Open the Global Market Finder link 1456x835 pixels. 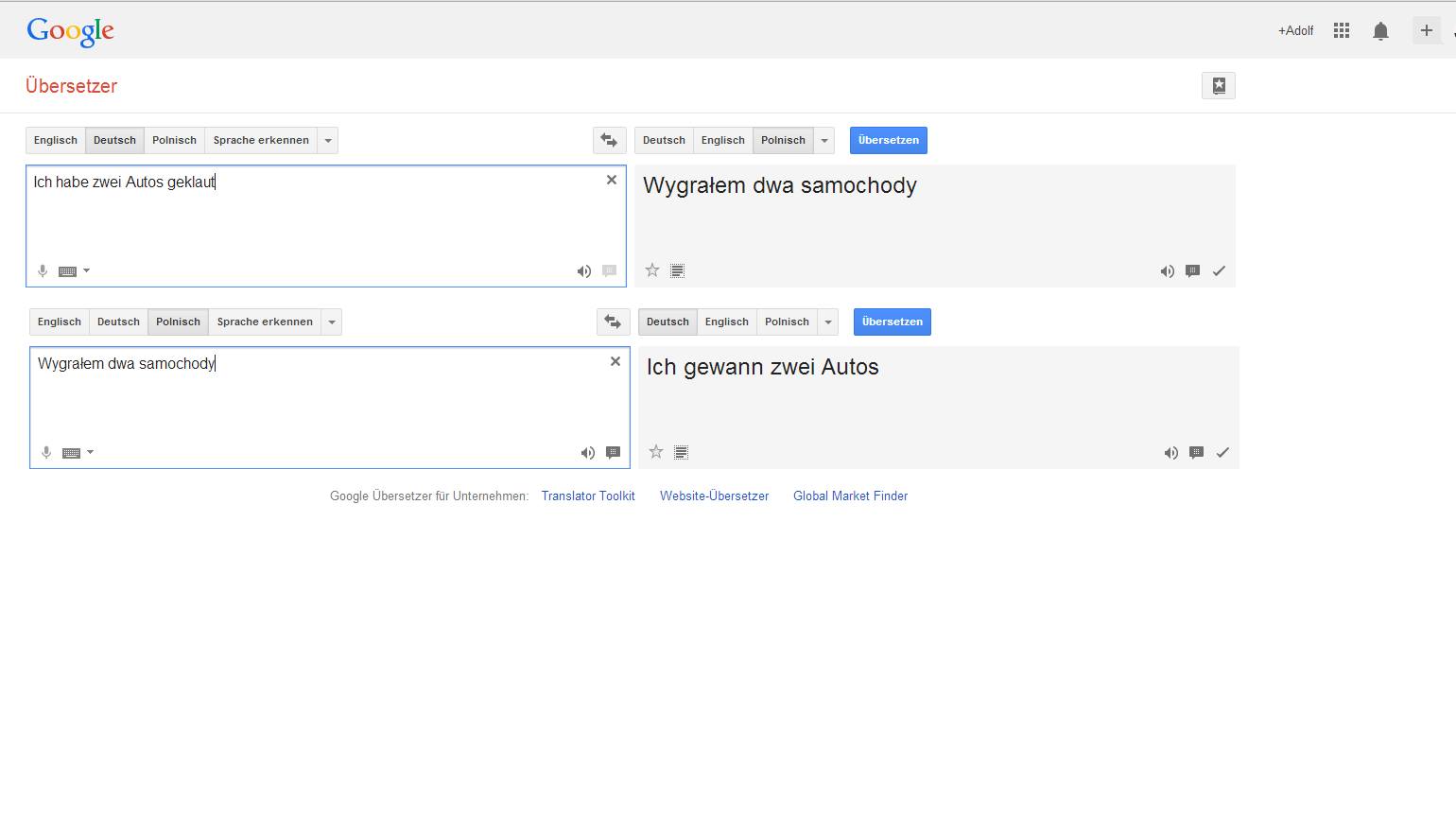click(x=851, y=496)
